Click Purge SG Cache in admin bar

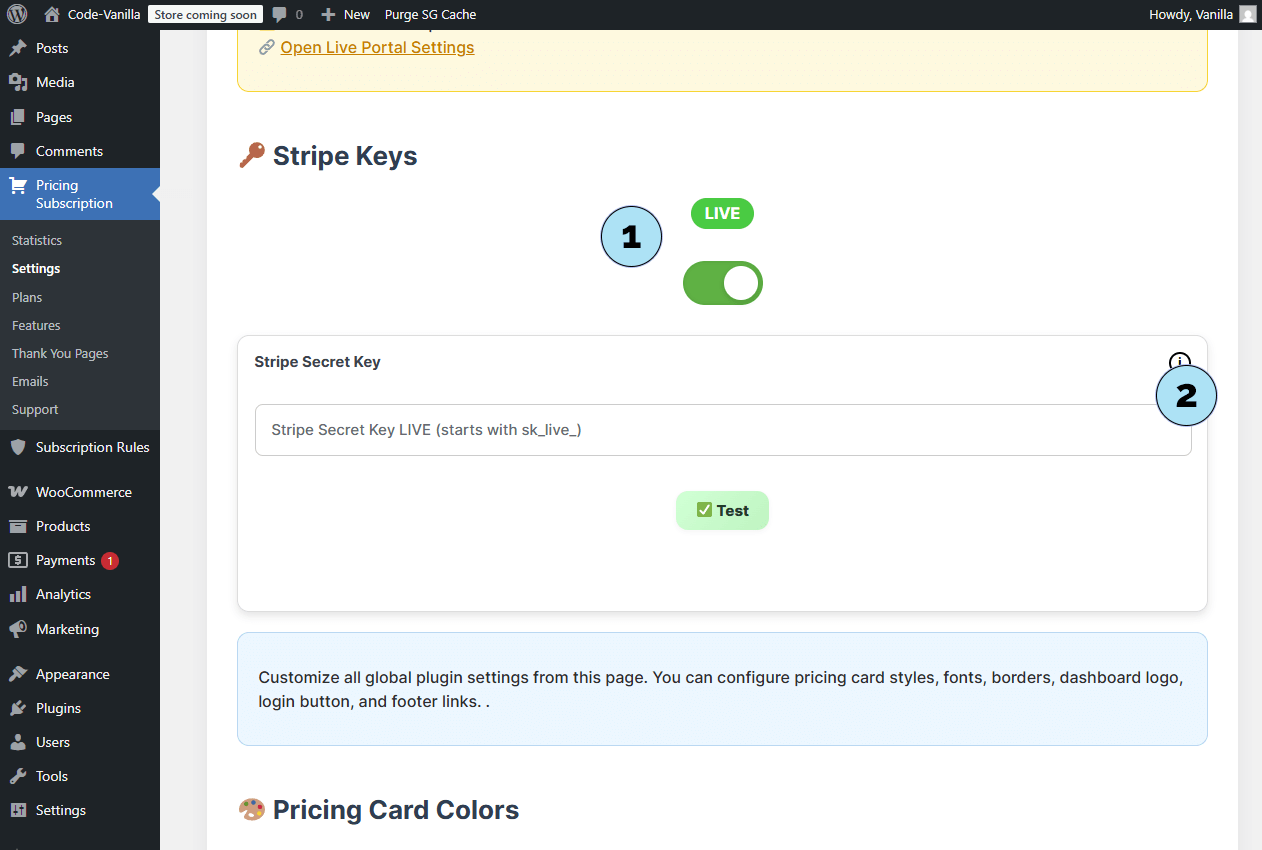pos(430,15)
